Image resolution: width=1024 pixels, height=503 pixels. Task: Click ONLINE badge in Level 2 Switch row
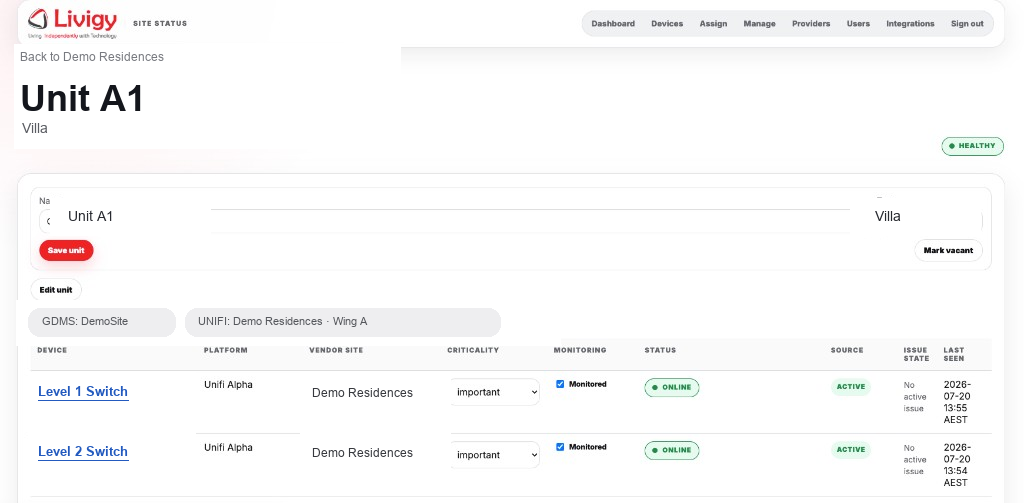[671, 450]
